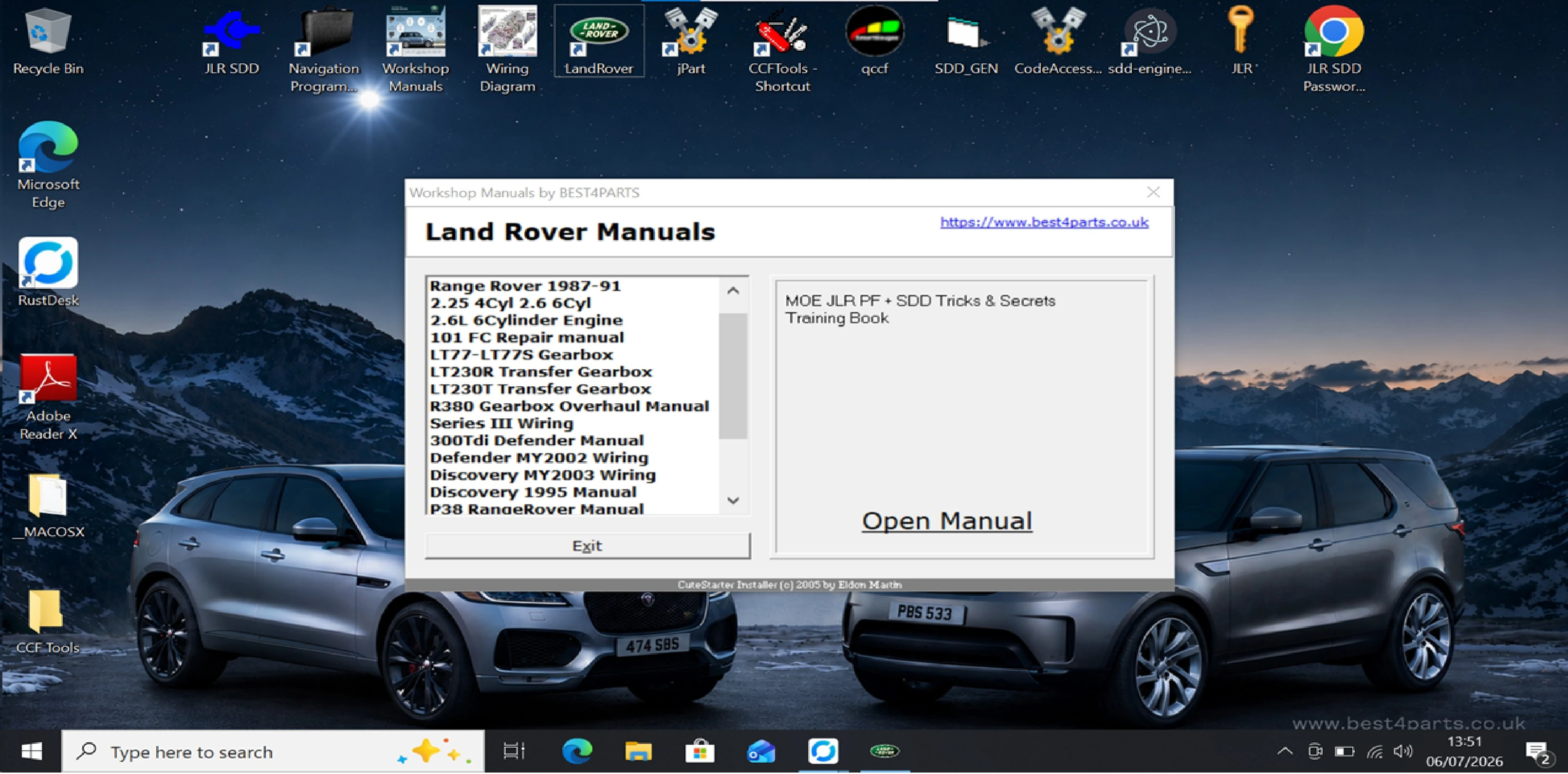1568x774 pixels.
Task: Open notification center icon
Action: click(1538, 753)
